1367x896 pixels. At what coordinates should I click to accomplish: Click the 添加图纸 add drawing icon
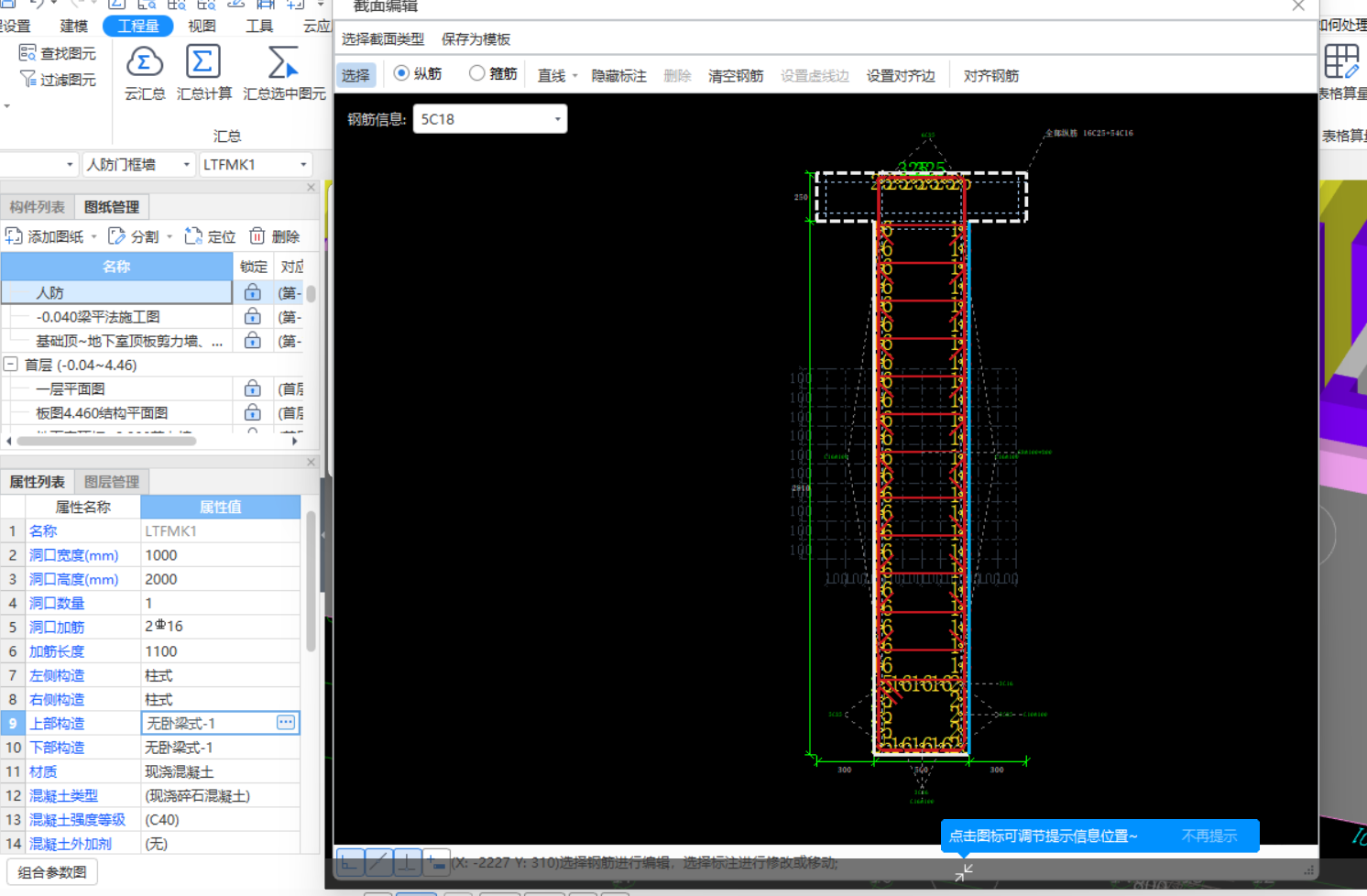(14, 236)
